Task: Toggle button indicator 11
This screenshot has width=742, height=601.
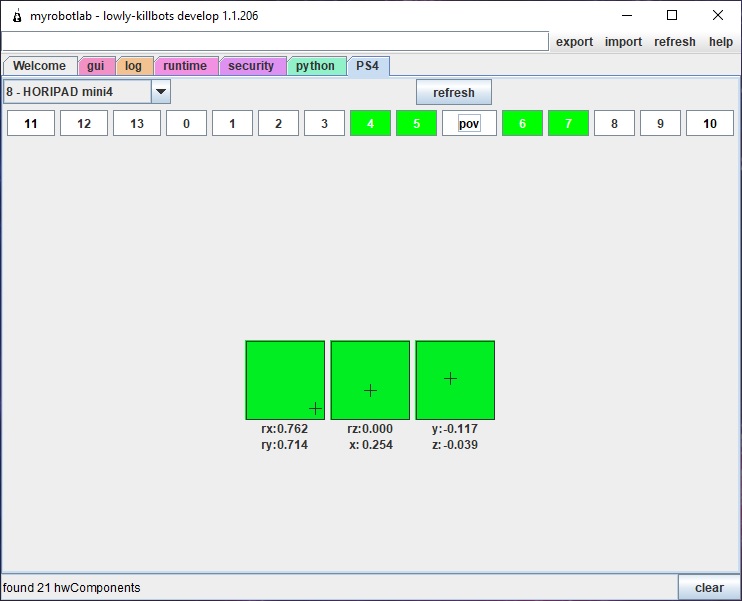Action: click(x=31, y=124)
